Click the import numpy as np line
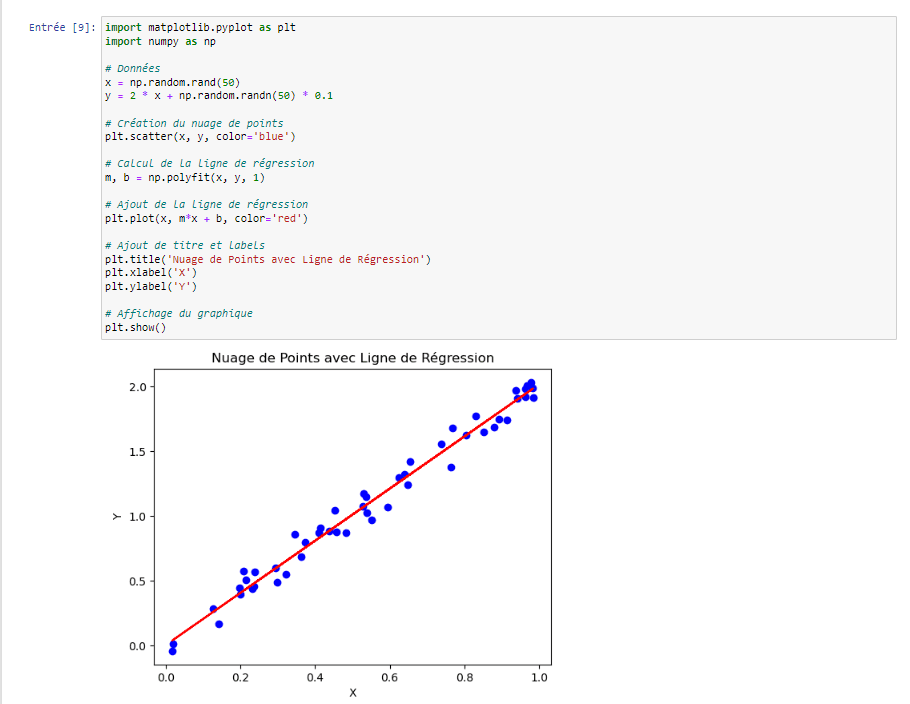Image resolution: width=910 pixels, height=704 pixels. click(x=160, y=42)
